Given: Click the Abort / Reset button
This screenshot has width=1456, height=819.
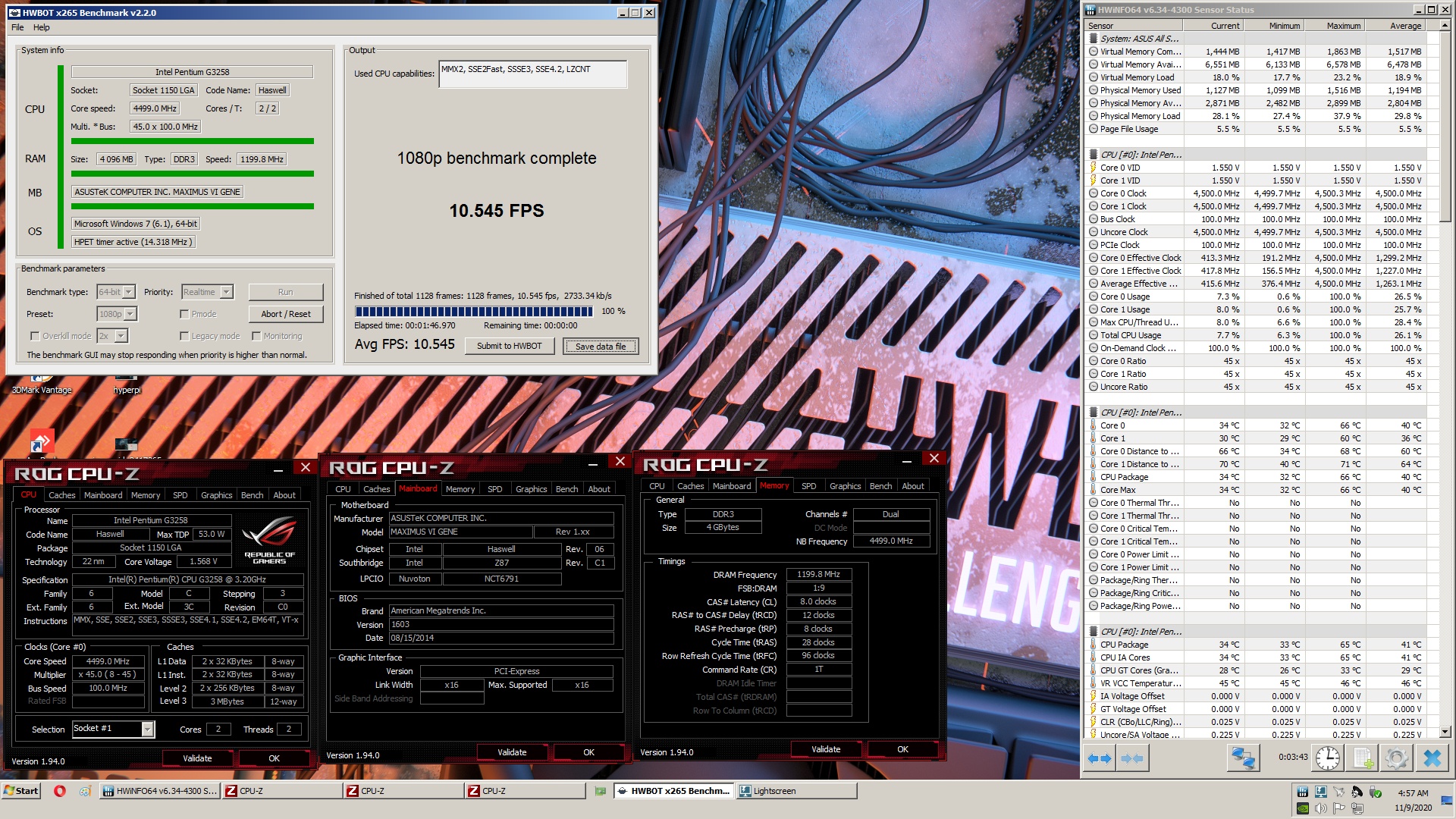Looking at the screenshot, I should point(286,314).
